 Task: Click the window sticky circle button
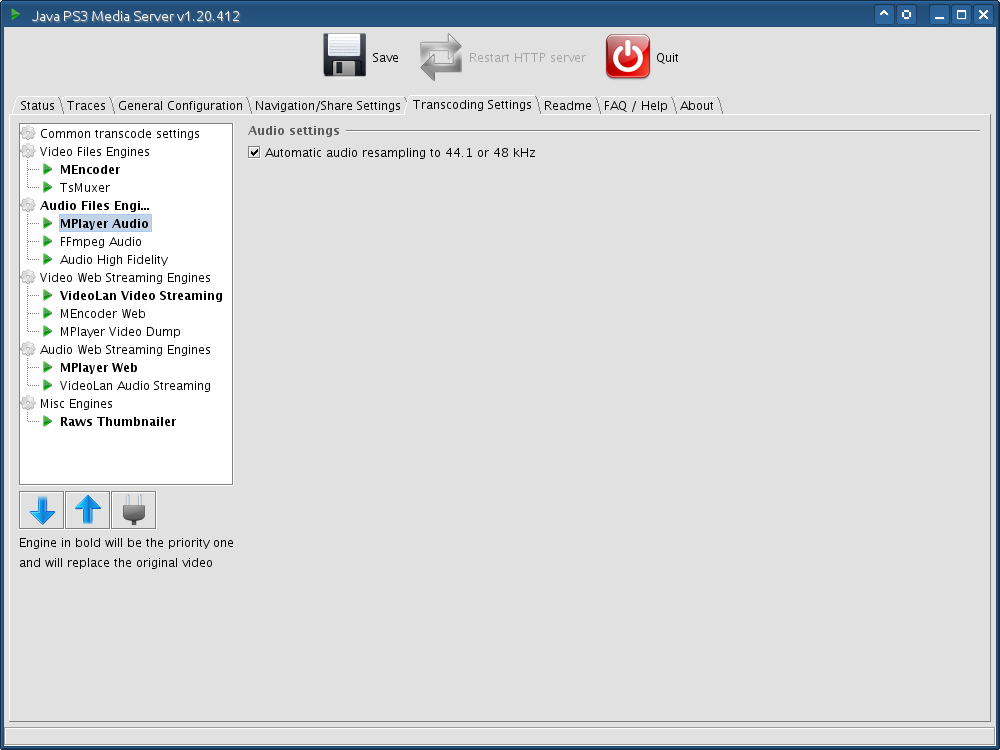906,14
